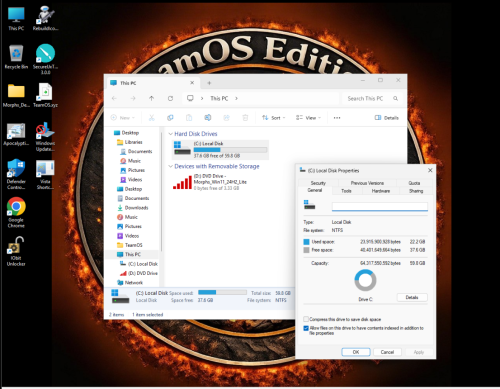Close the This PC explorer tab
Viewport: 500px width, 389px height.
tap(192, 83)
